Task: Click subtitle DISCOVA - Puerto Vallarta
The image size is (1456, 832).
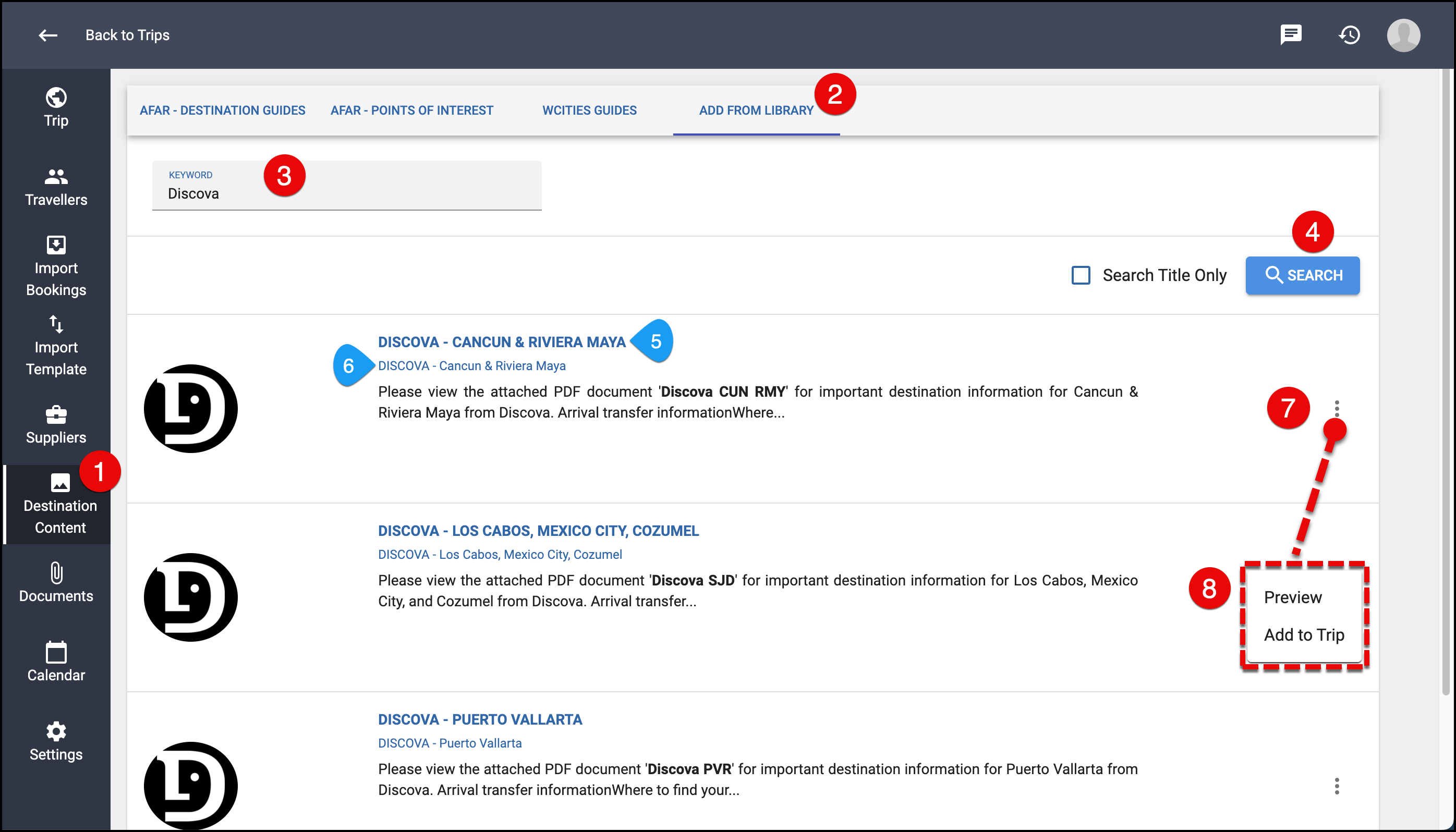Action: coord(450,743)
